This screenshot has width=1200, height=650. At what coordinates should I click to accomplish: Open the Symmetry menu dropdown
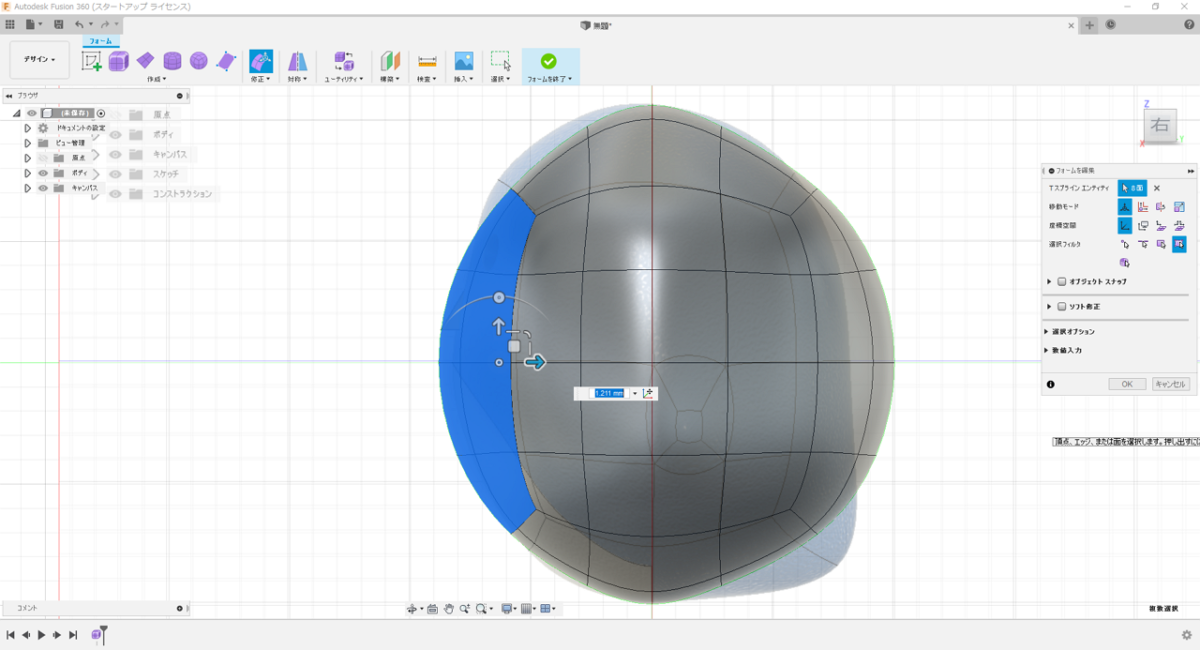(x=297, y=78)
